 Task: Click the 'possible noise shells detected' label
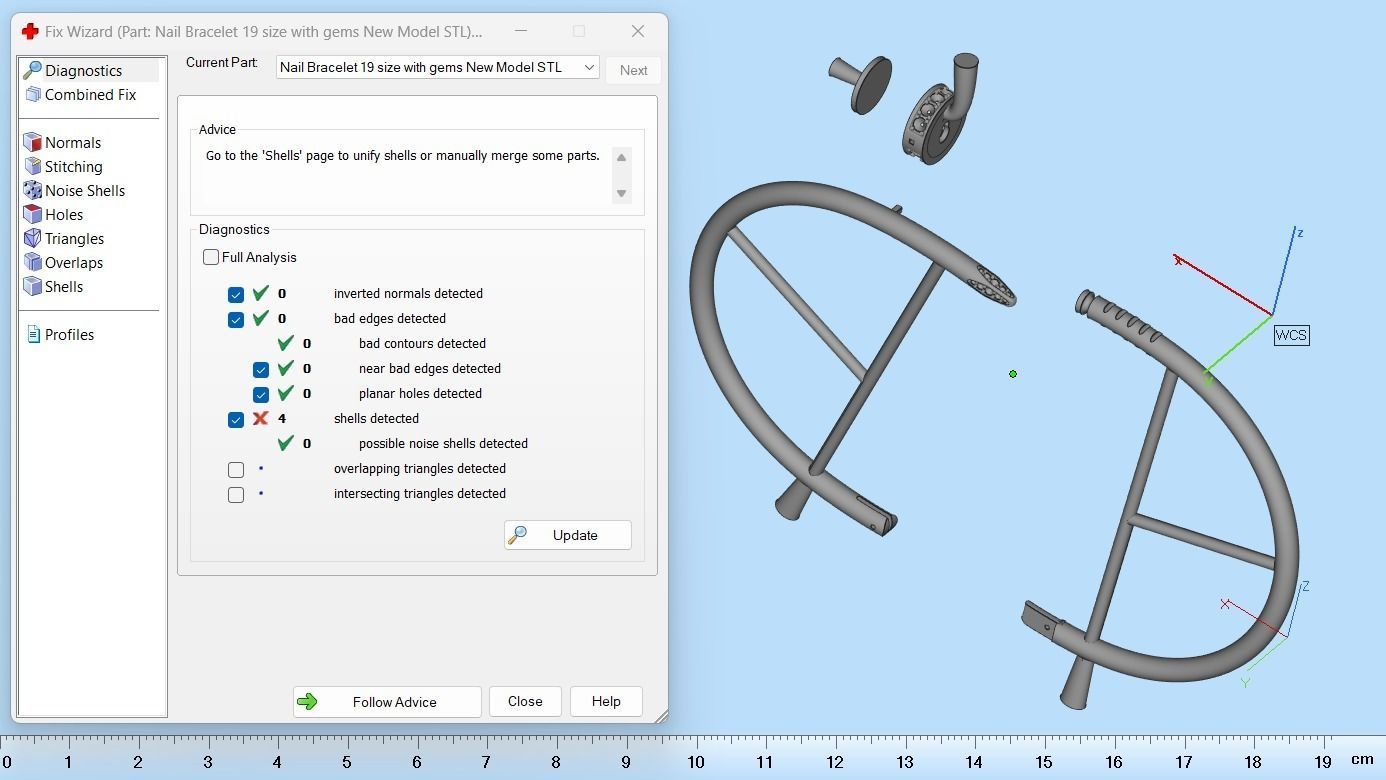point(443,443)
